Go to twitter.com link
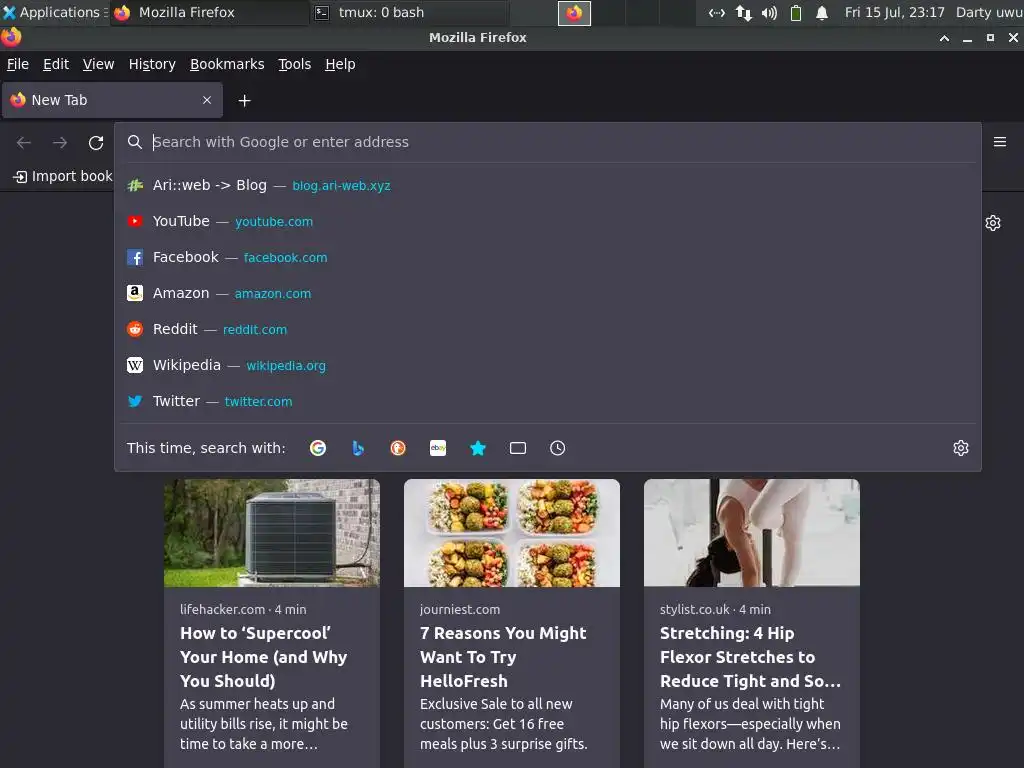The height and width of the screenshot is (768, 1024). pos(259,402)
